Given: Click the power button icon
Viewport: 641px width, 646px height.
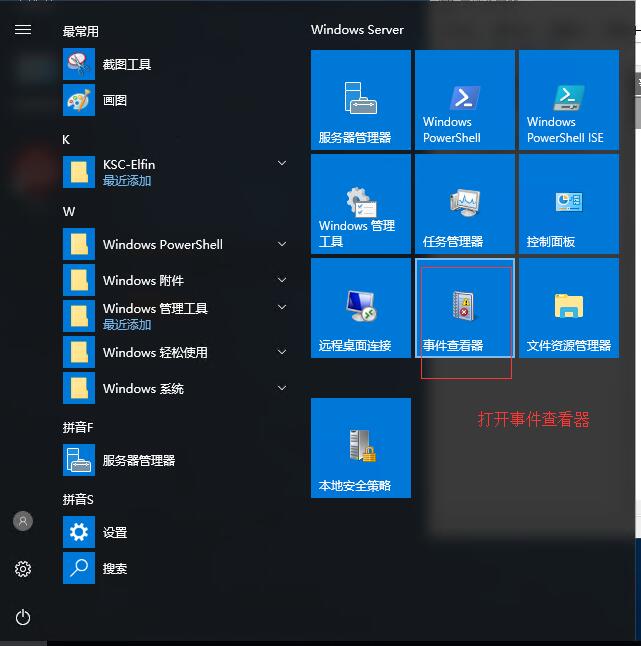Looking at the screenshot, I should pyautogui.click(x=23, y=617).
